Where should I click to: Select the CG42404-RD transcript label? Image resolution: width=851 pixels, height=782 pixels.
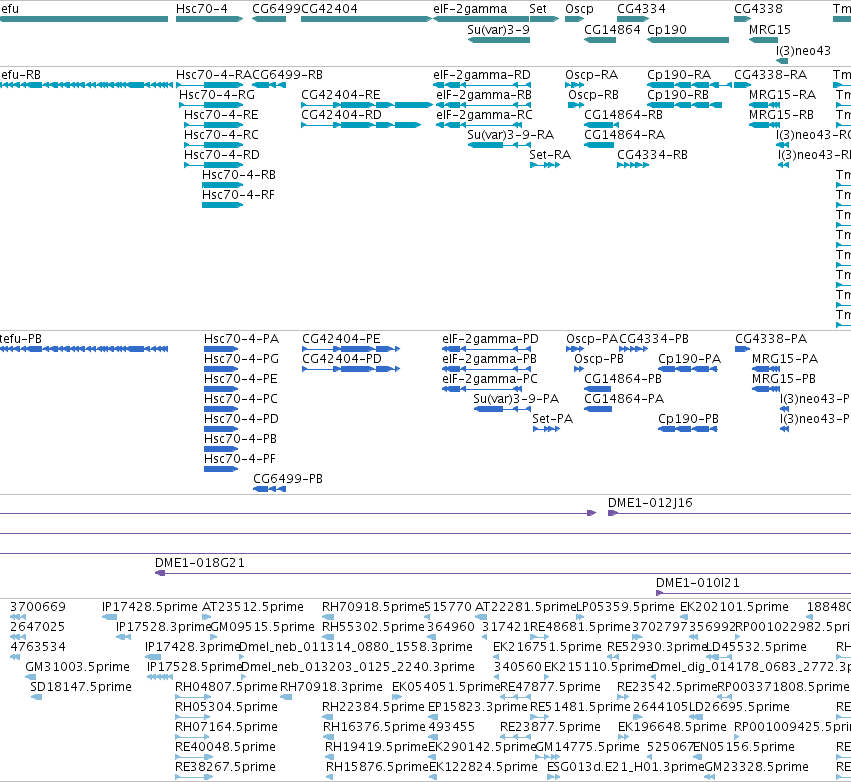point(341,115)
